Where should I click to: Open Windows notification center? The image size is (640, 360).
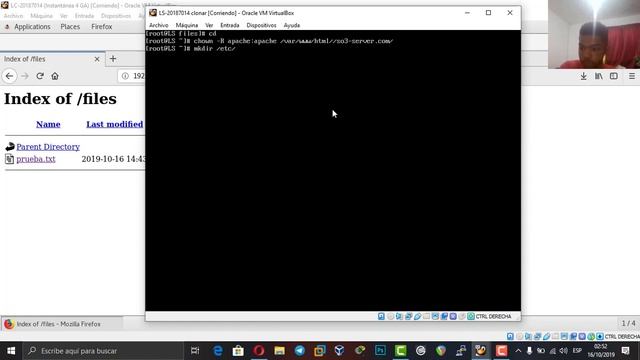coord(625,351)
